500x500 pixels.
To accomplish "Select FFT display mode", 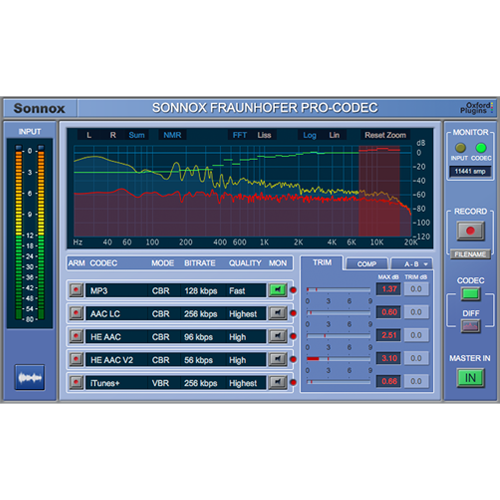I will (x=240, y=135).
